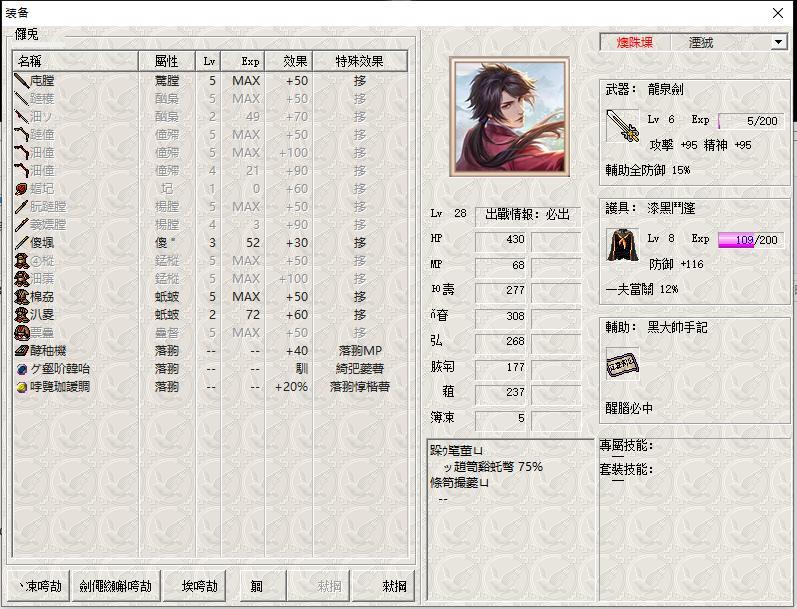Sort the list by 名稱 column header
The width and height of the screenshot is (797, 609).
click(x=75, y=61)
